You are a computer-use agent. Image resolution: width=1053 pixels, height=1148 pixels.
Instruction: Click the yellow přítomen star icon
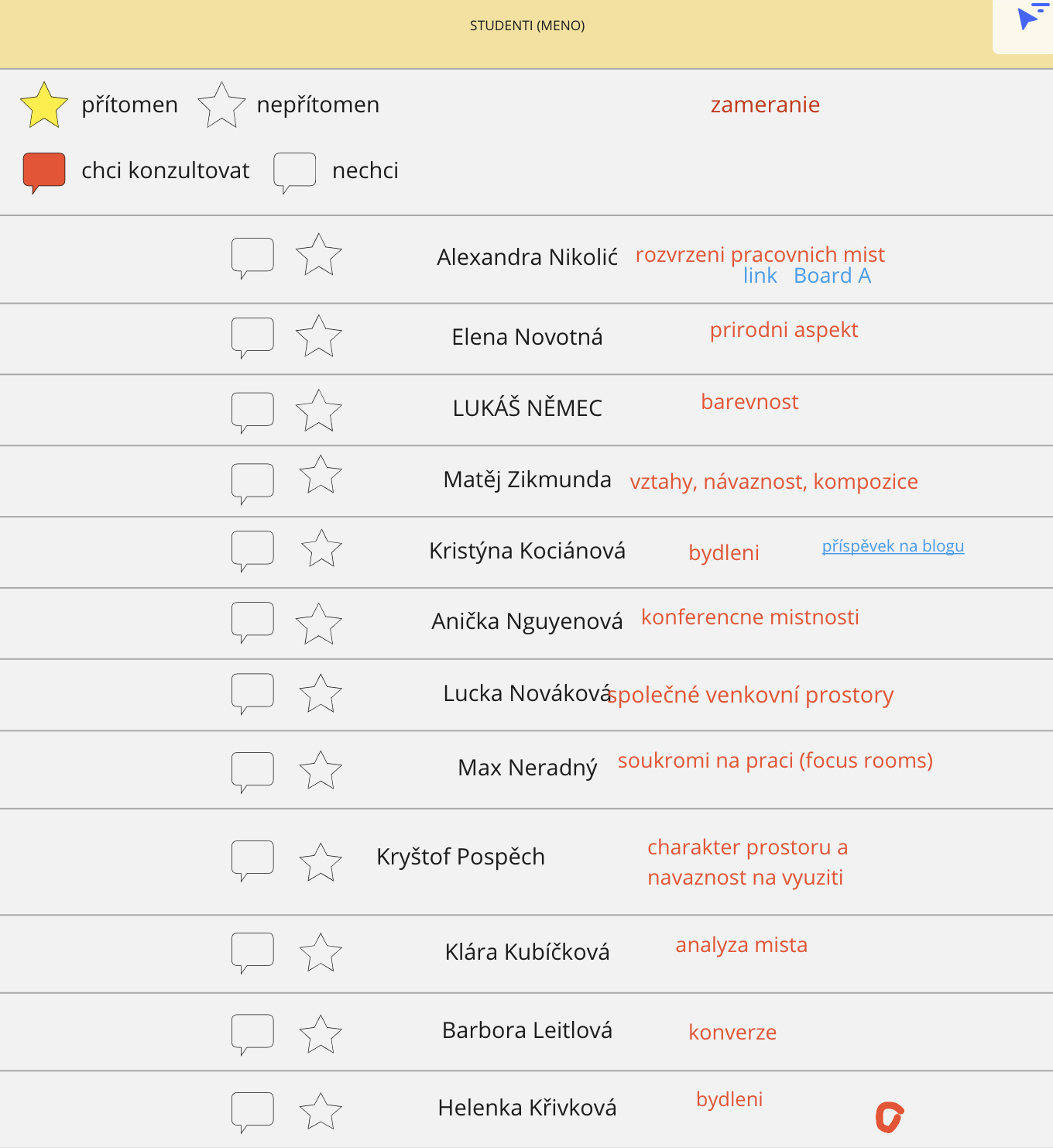(x=44, y=105)
